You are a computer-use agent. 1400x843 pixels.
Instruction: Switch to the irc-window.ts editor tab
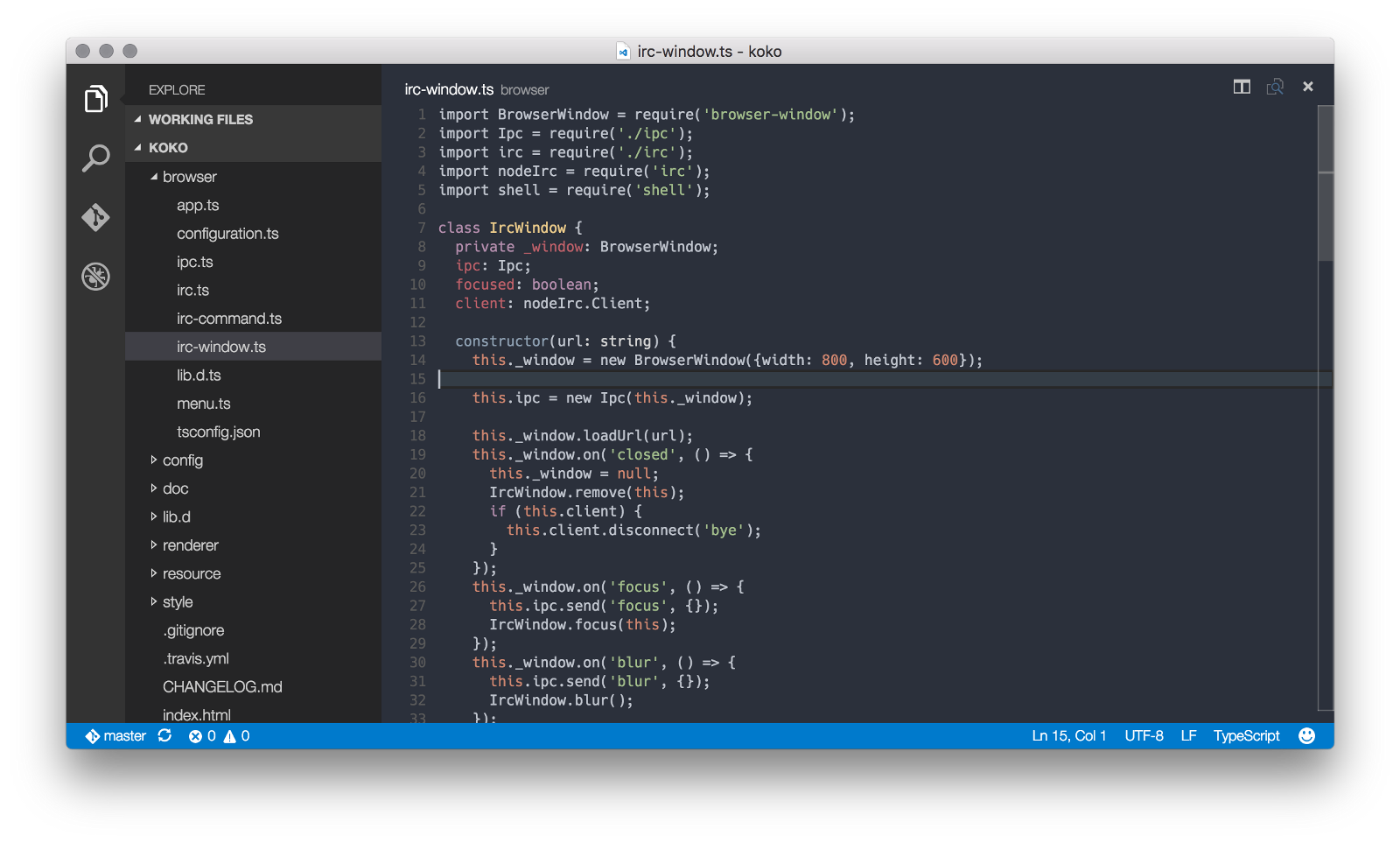[448, 89]
